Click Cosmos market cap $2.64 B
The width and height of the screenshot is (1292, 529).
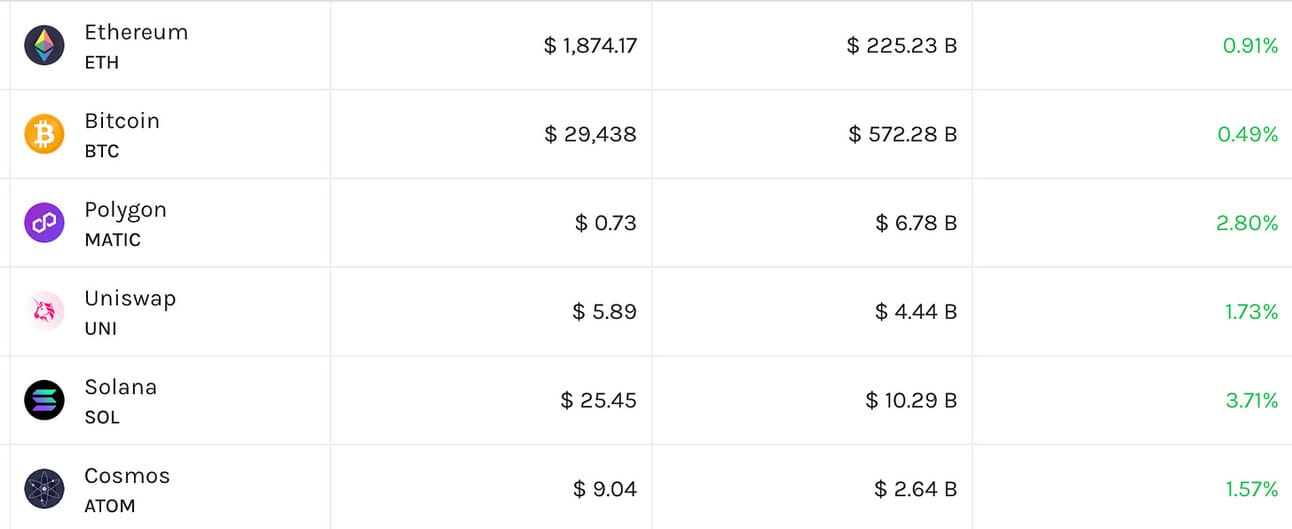coord(915,489)
